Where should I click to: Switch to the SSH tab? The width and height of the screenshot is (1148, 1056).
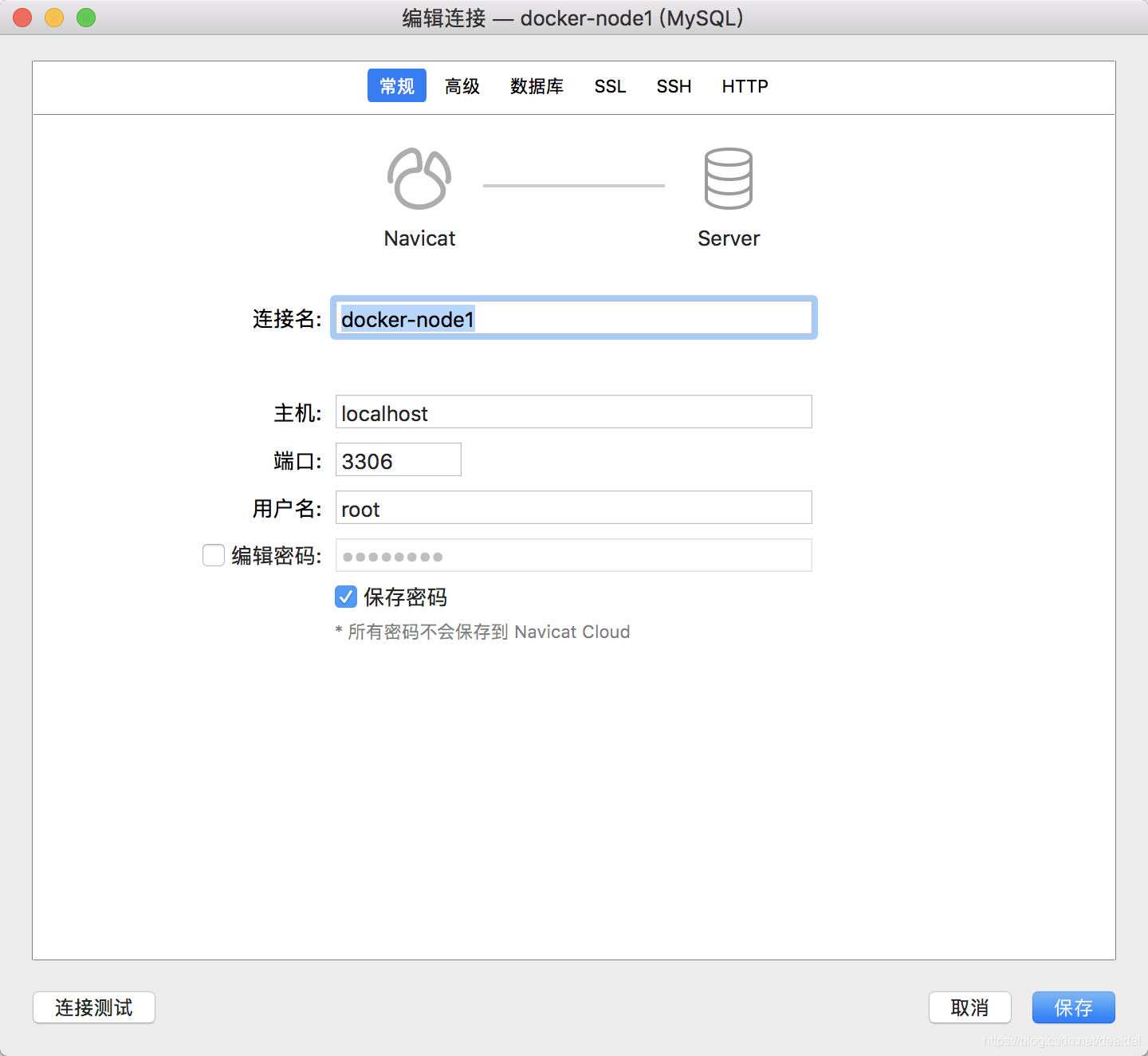point(674,86)
